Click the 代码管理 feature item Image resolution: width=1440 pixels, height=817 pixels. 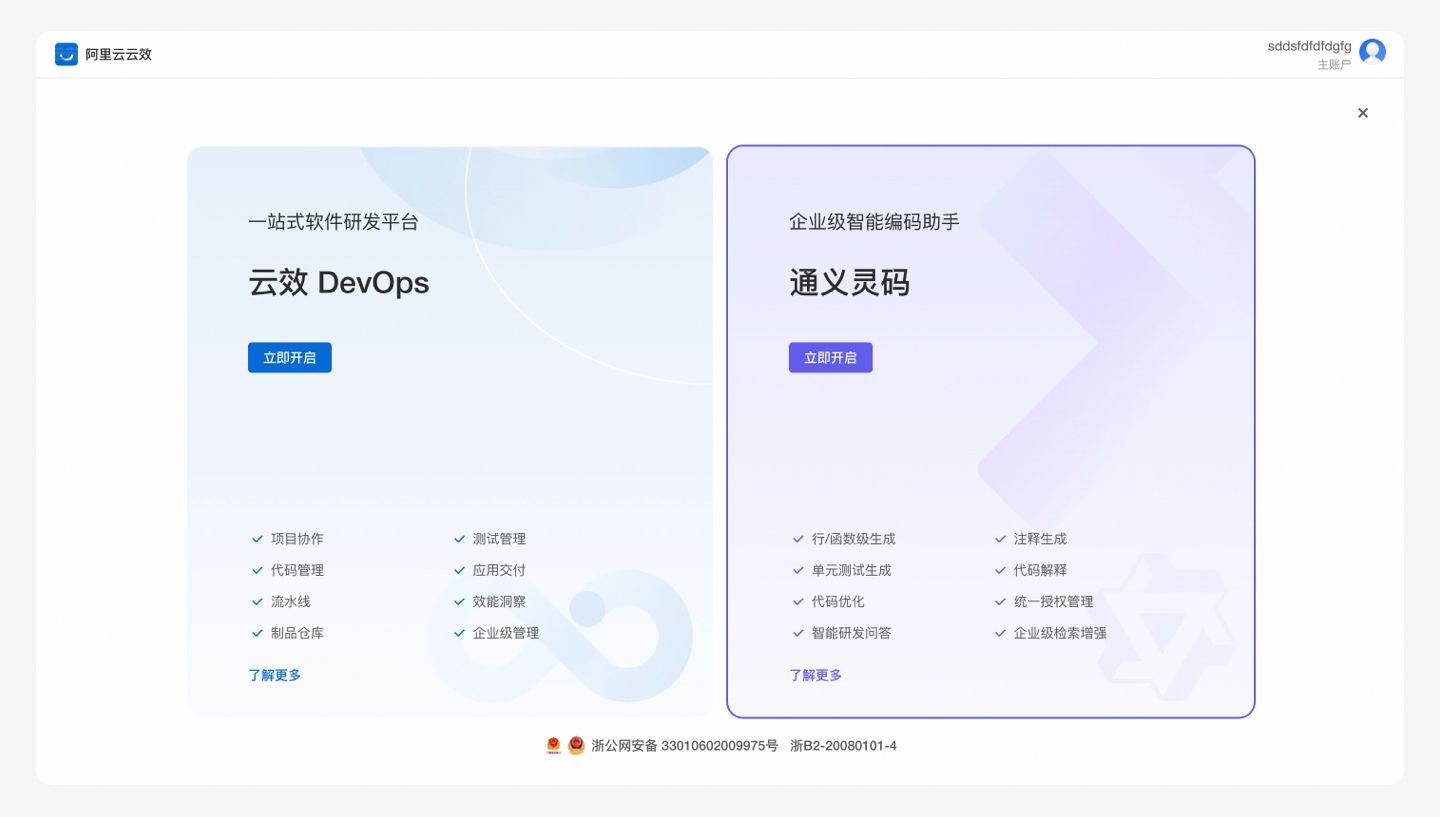point(297,570)
